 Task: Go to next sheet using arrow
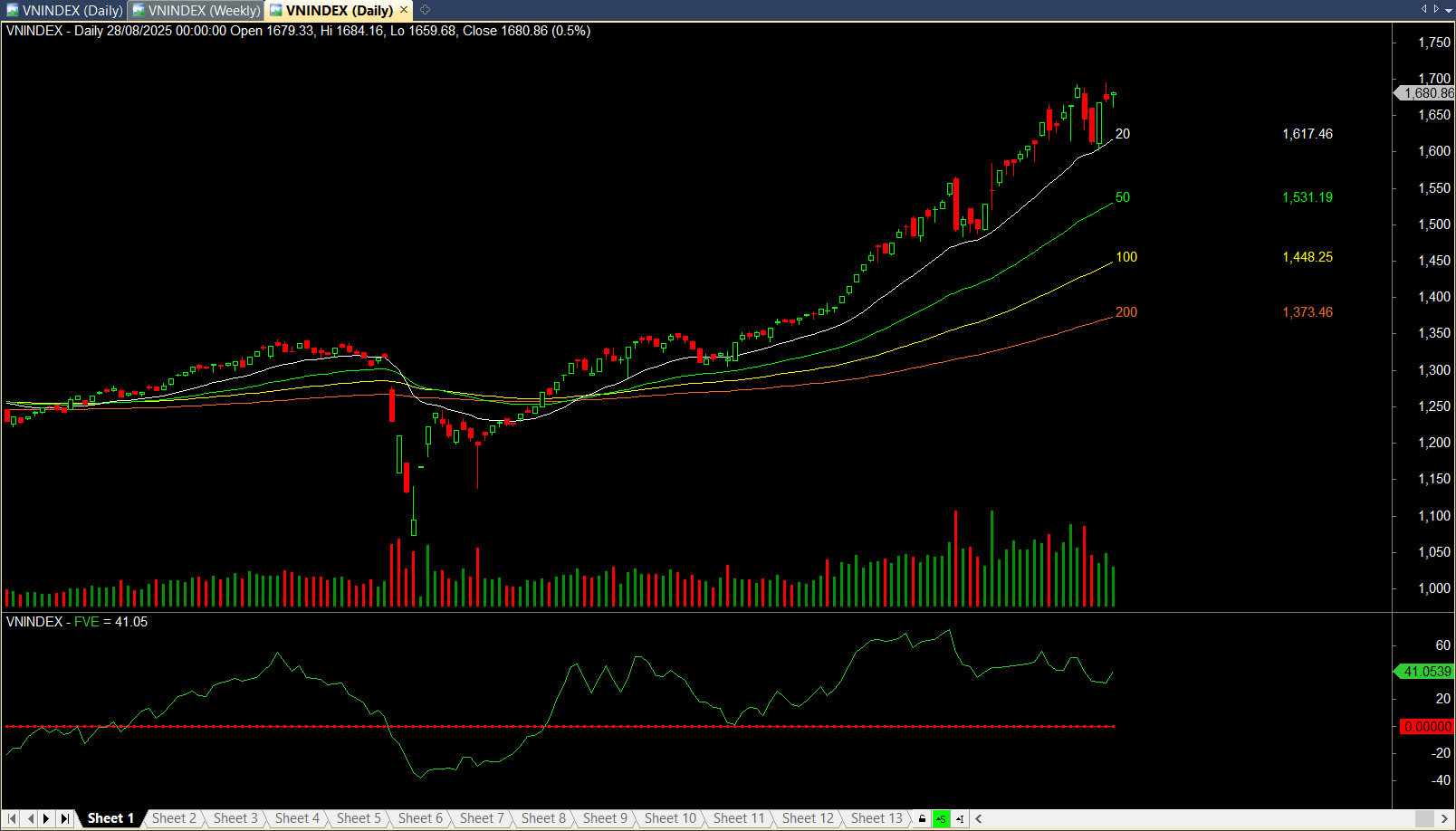(46, 818)
